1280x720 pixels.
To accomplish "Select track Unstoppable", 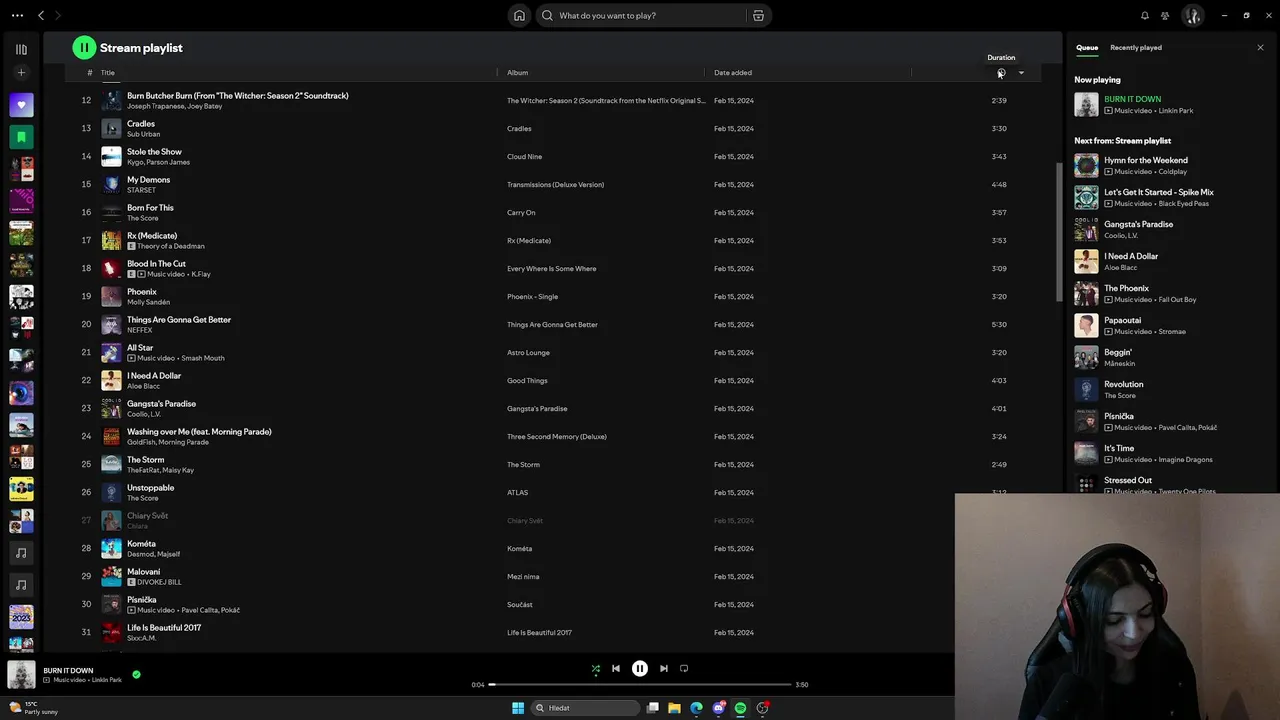I will point(150,488).
